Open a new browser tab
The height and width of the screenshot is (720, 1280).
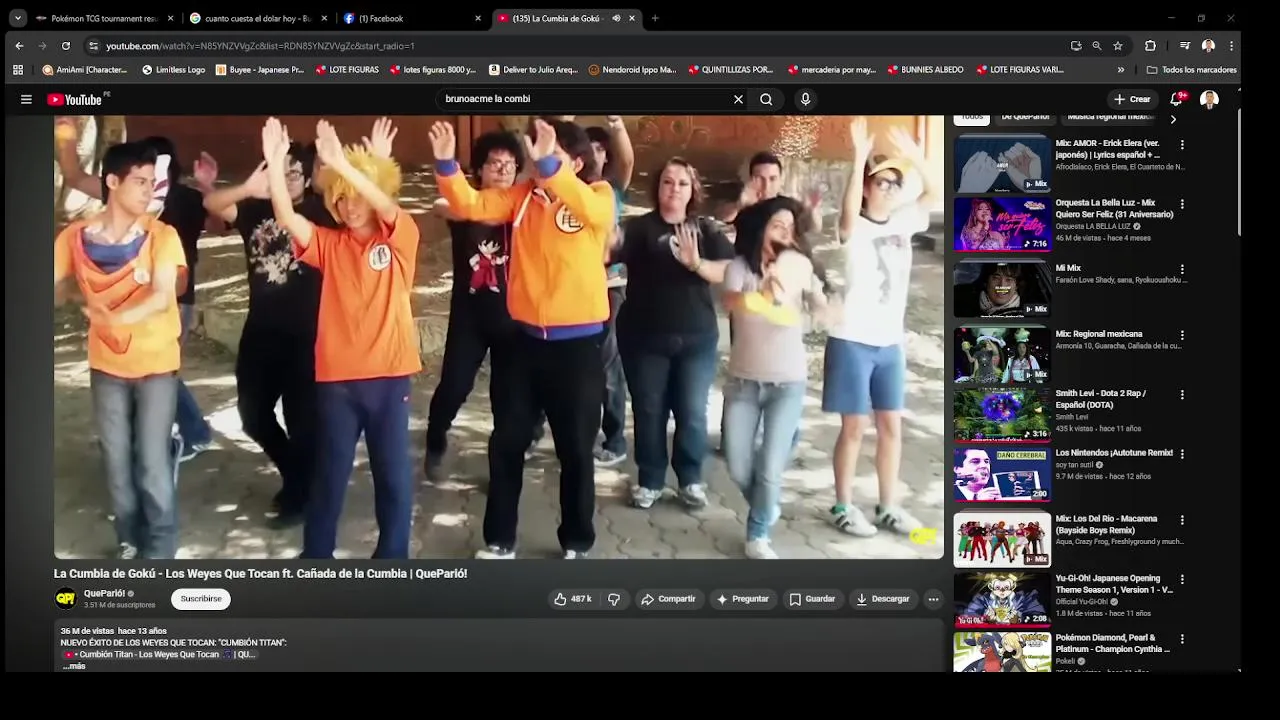click(655, 18)
